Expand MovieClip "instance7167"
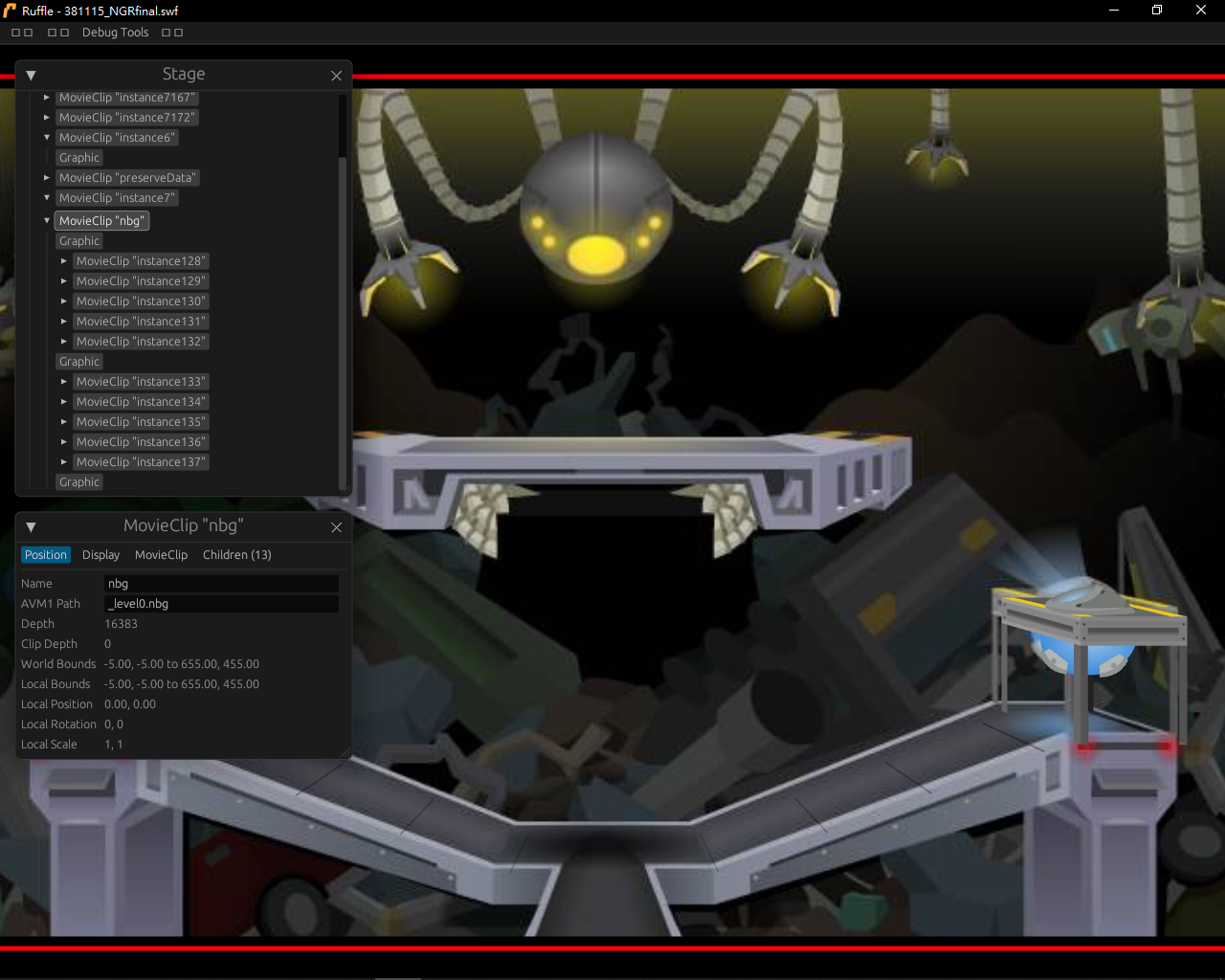This screenshot has width=1225, height=980. click(x=46, y=97)
